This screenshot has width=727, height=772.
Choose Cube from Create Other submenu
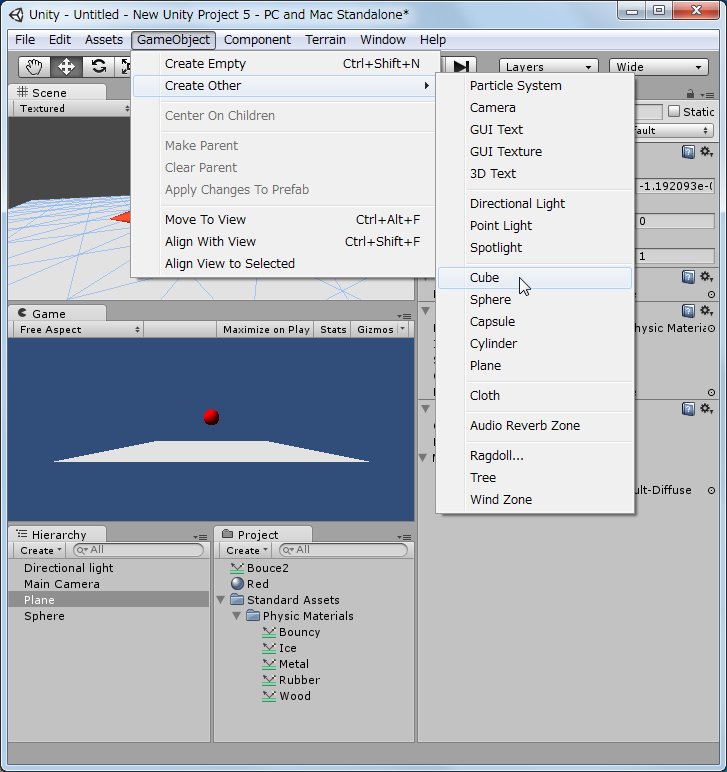point(535,278)
